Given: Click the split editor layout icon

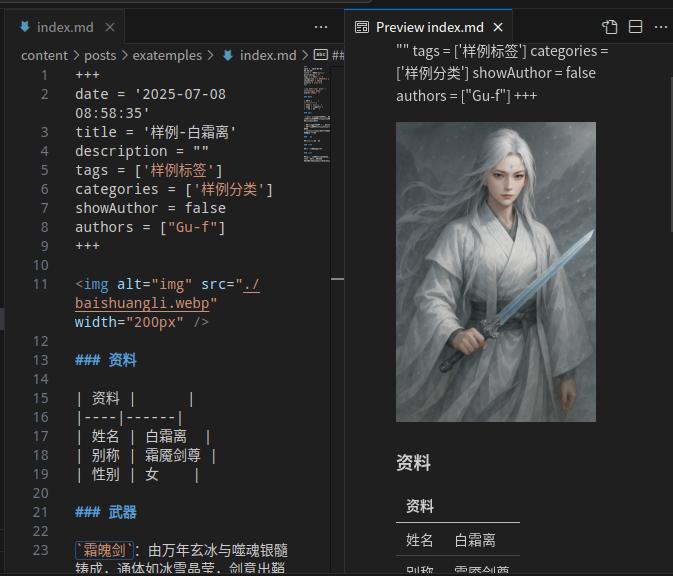Looking at the screenshot, I should point(635,27).
